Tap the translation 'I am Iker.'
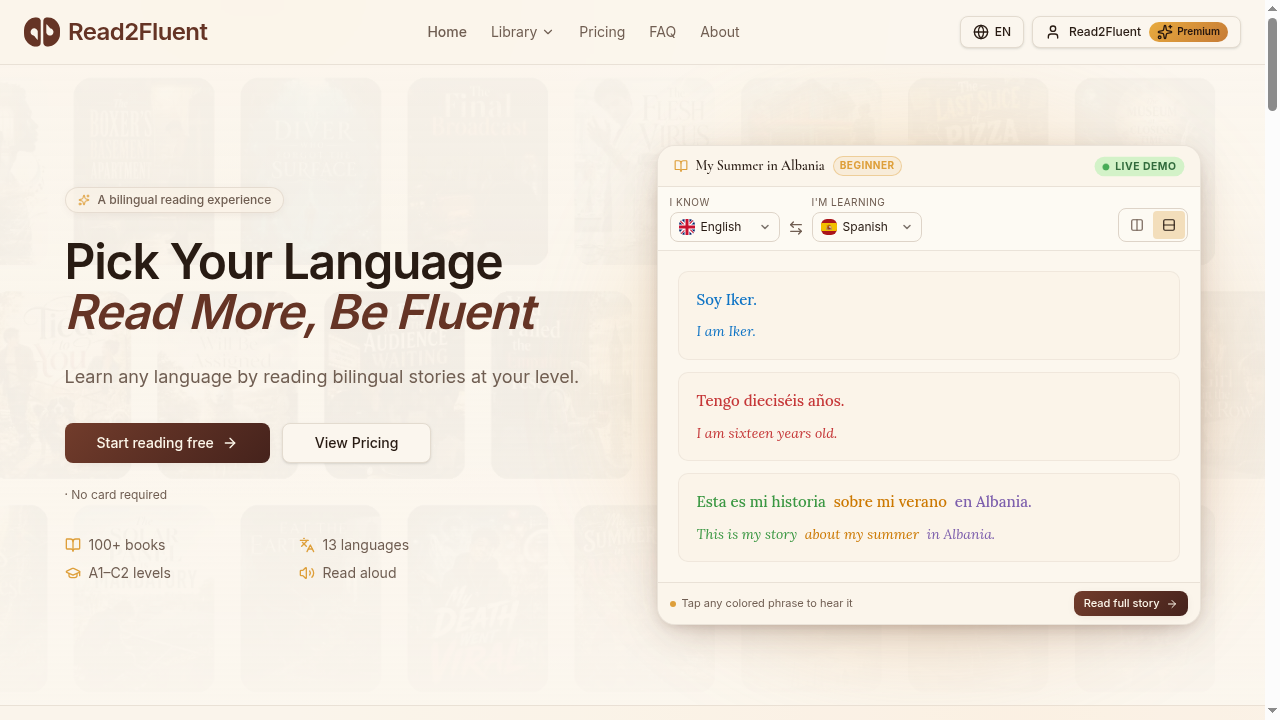Image resolution: width=1280 pixels, height=720 pixels. [x=726, y=331]
